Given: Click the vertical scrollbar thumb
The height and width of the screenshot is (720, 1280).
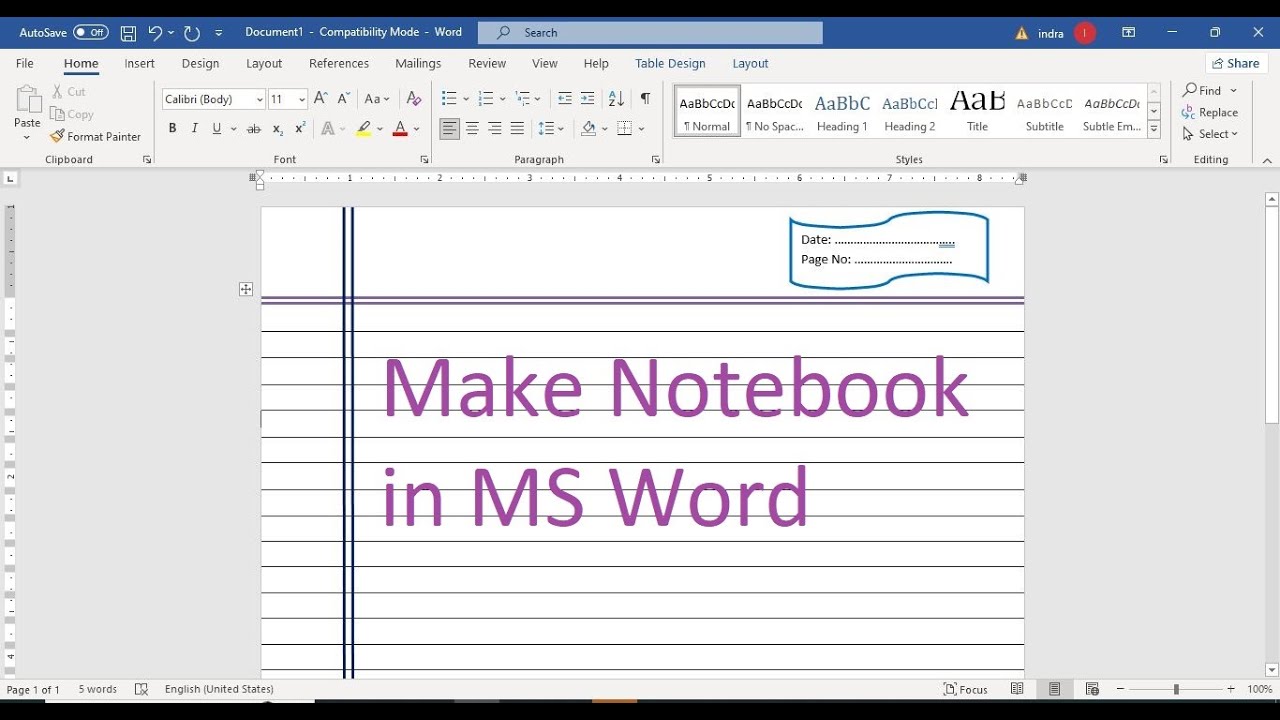Looking at the screenshot, I should (x=1272, y=315).
